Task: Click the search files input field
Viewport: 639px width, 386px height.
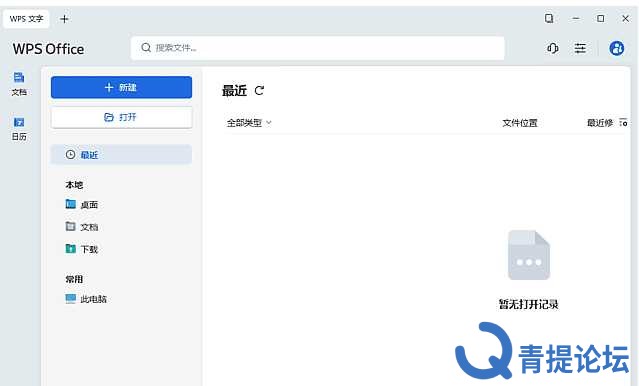Action: (317, 48)
